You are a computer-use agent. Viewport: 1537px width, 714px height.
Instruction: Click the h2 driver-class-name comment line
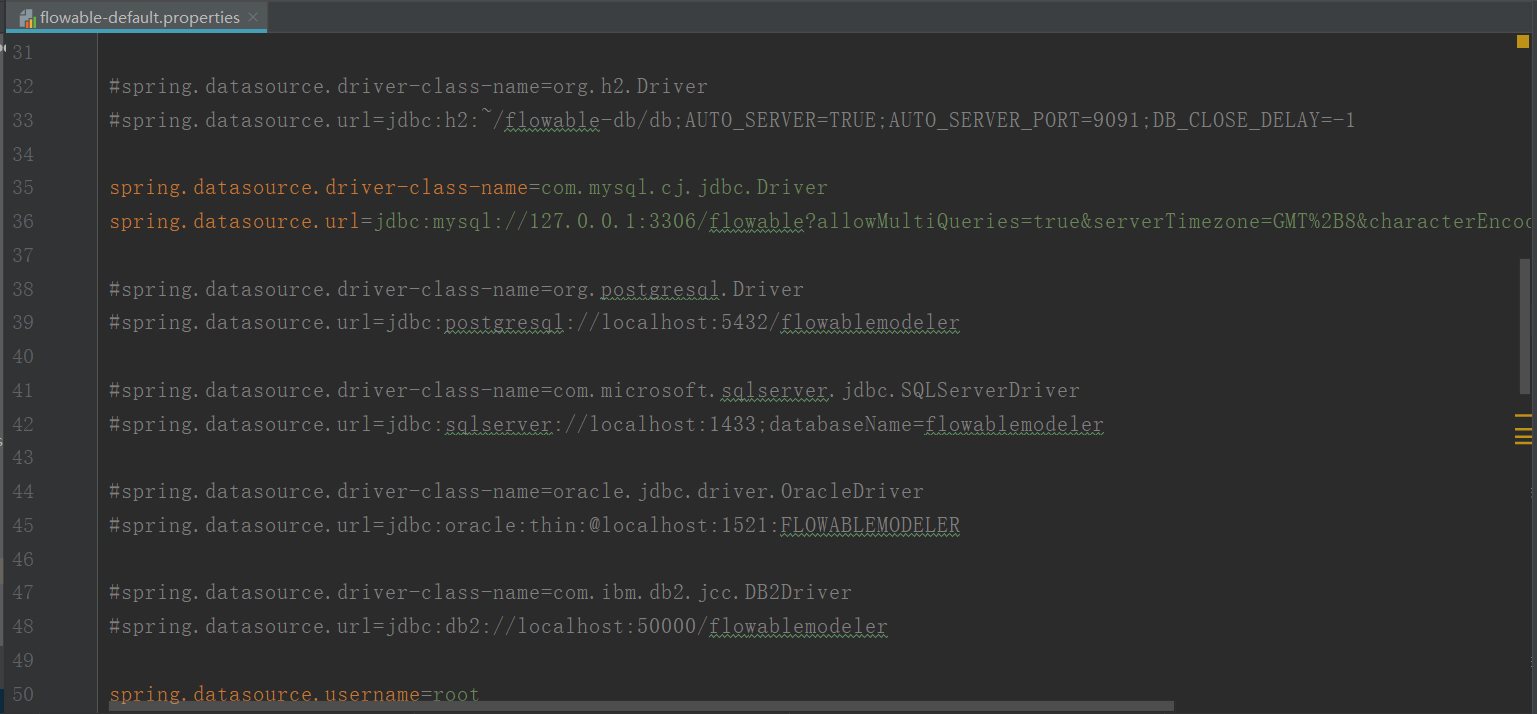[x=408, y=87]
